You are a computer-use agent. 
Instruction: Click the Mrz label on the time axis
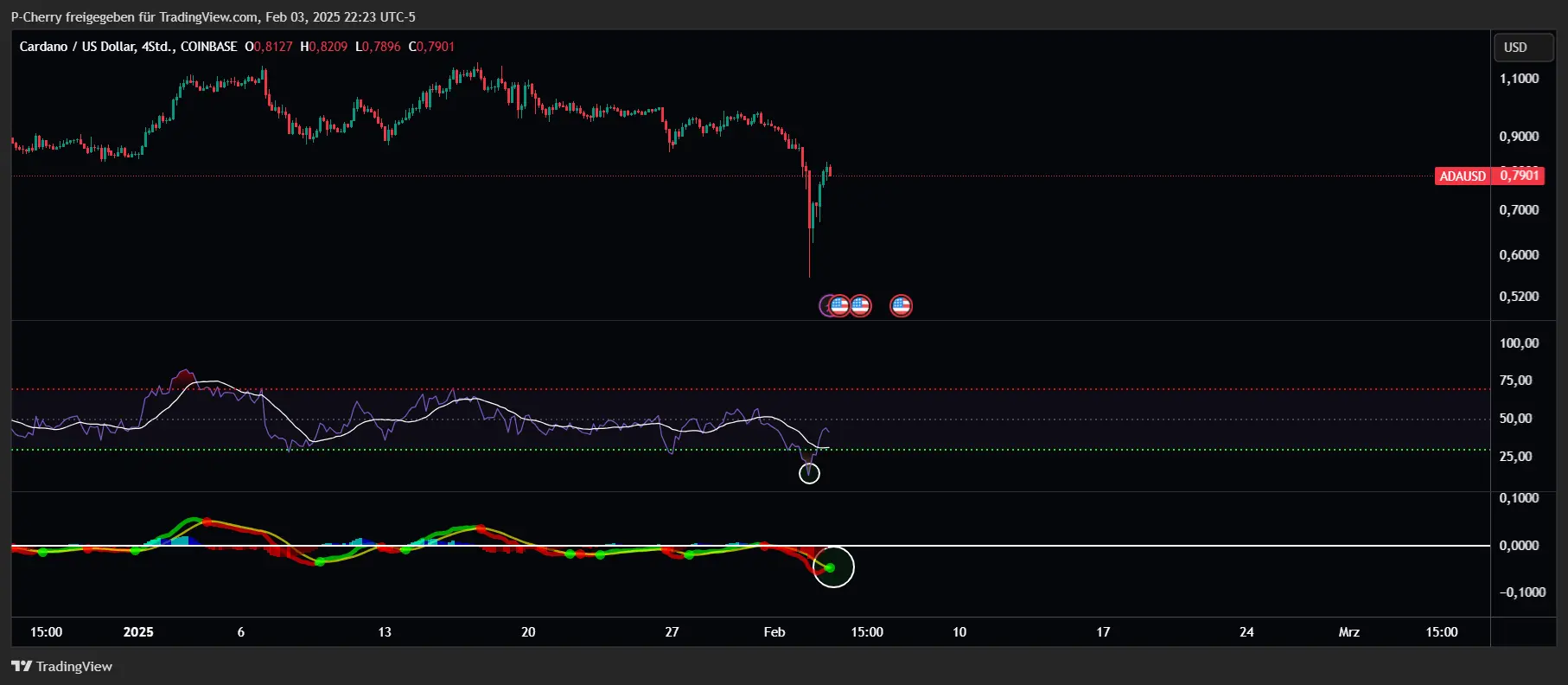1348,632
